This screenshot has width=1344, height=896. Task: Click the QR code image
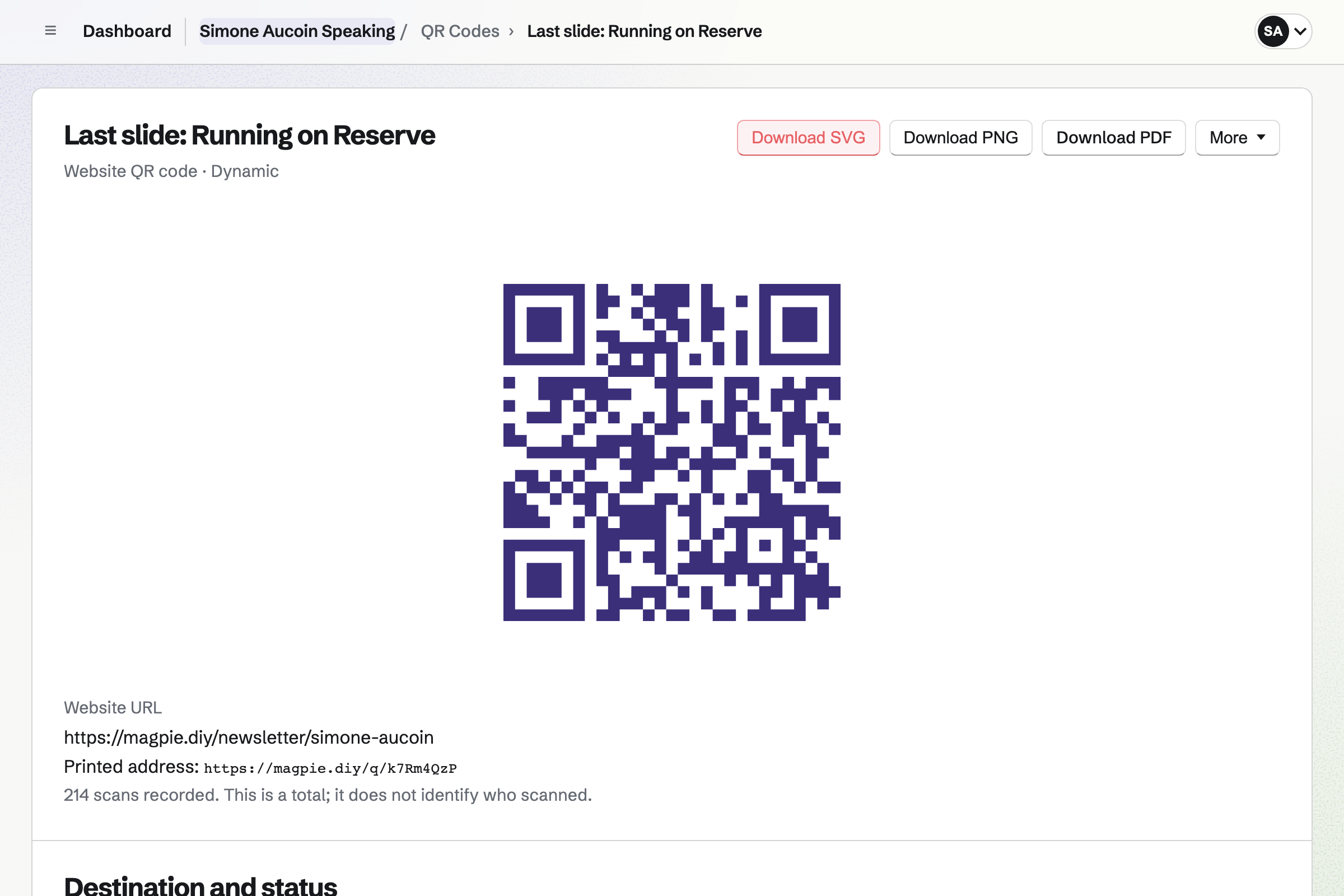click(671, 452)
